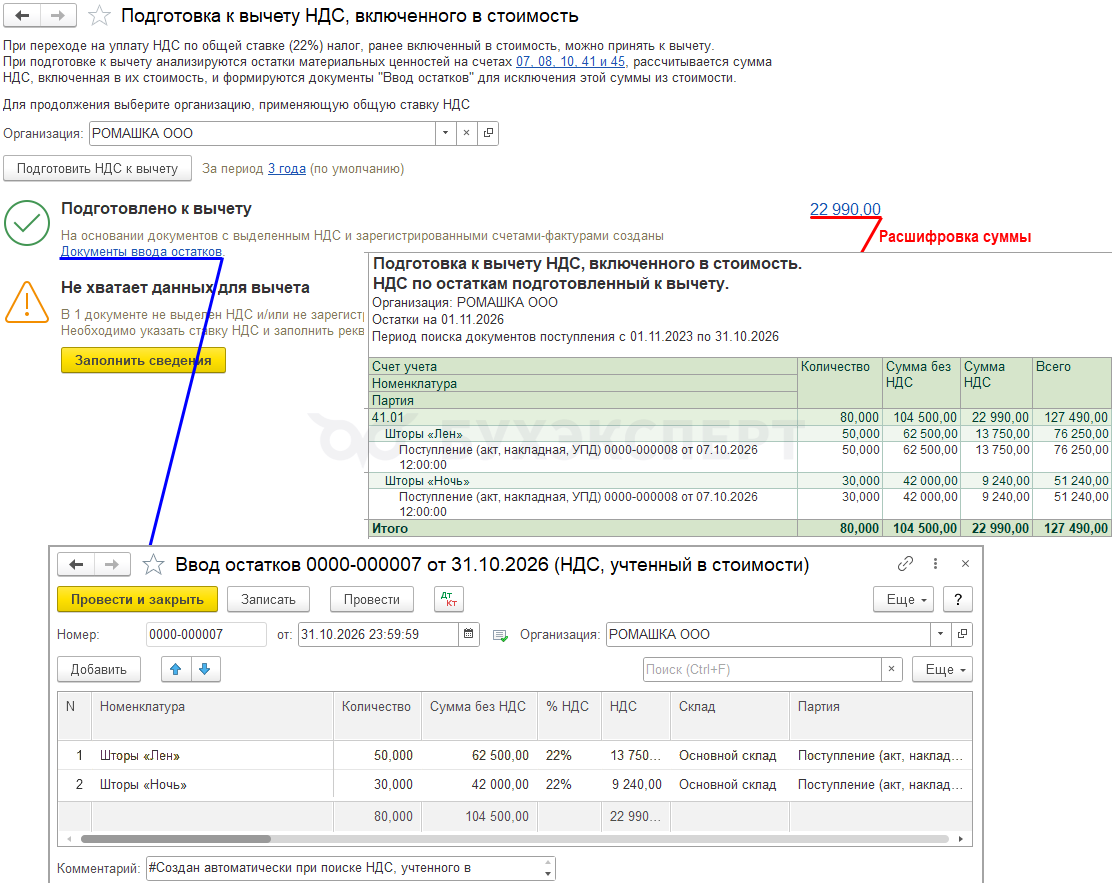Click Провести button
The image size is (1112, 883).
pos(372,599)
